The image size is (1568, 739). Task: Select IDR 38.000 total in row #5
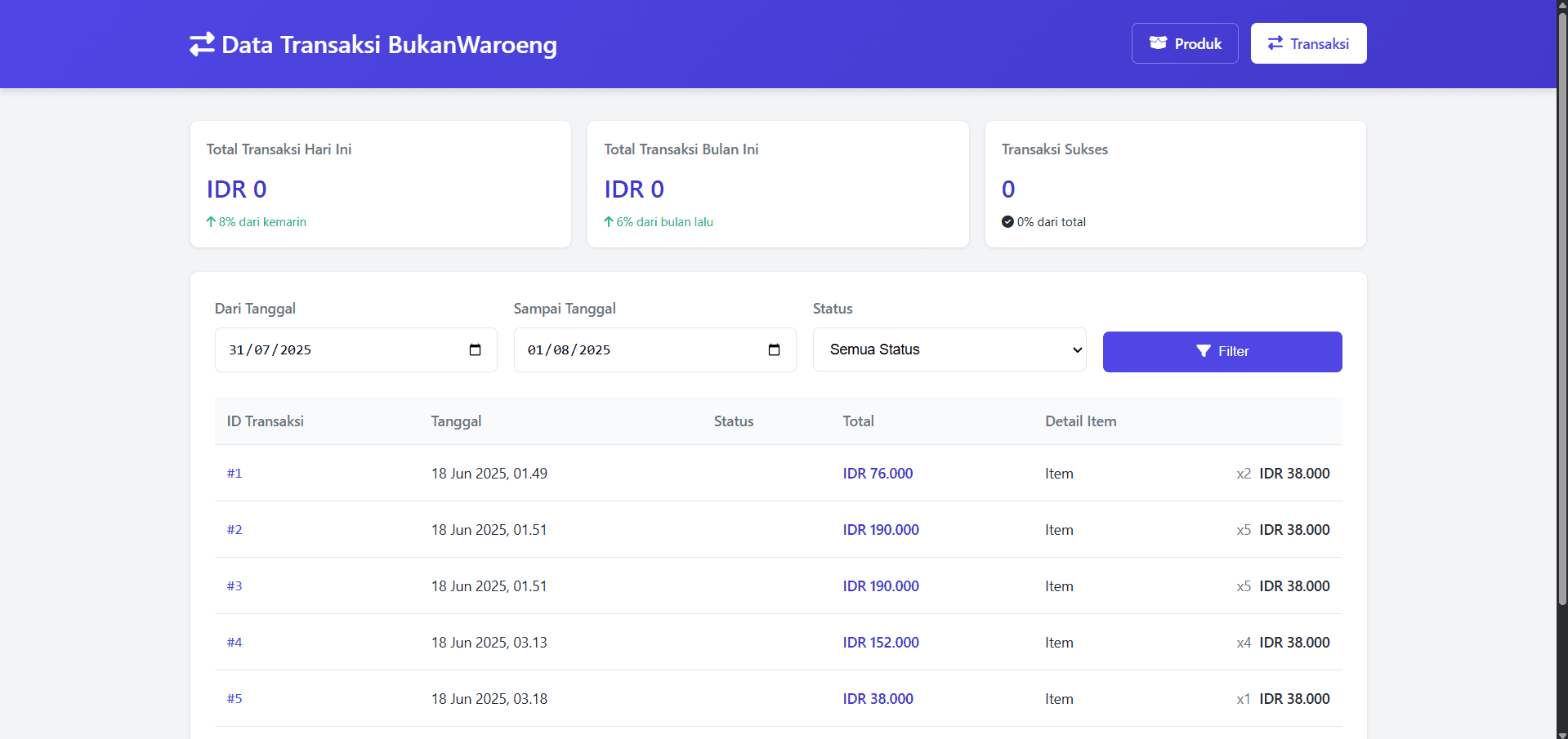coord(878,699)
